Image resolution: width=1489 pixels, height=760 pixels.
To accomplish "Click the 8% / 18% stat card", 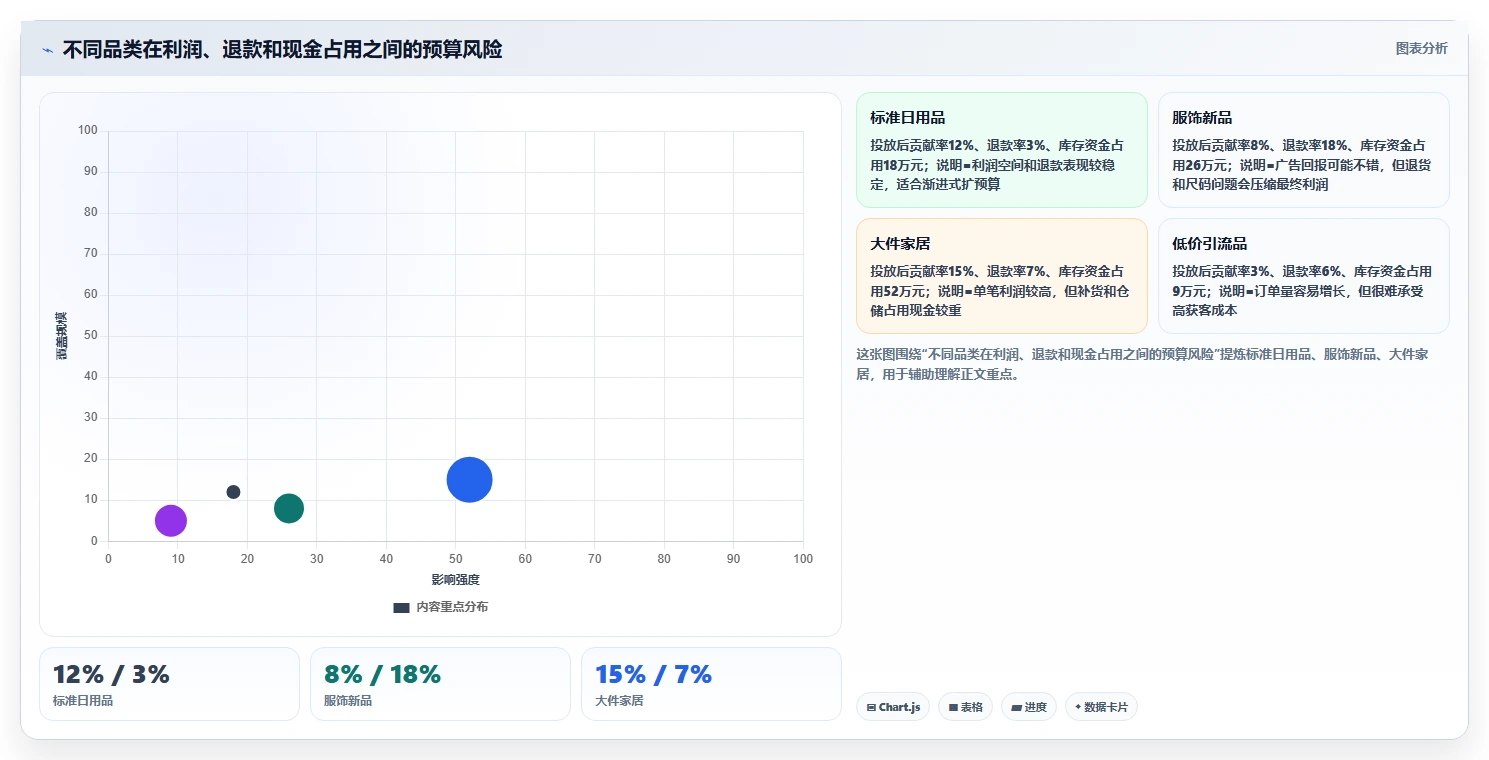I will tap(440, 684).
